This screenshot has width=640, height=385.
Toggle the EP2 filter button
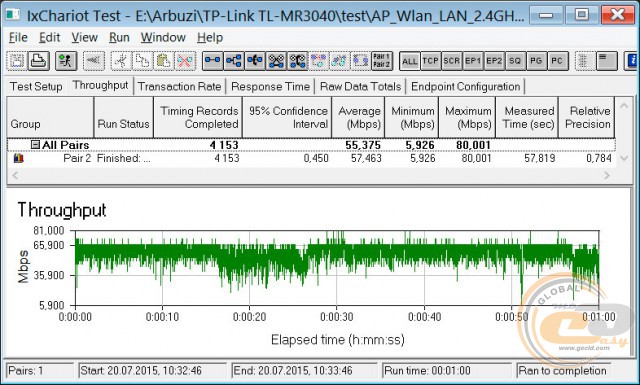[494, 61]
